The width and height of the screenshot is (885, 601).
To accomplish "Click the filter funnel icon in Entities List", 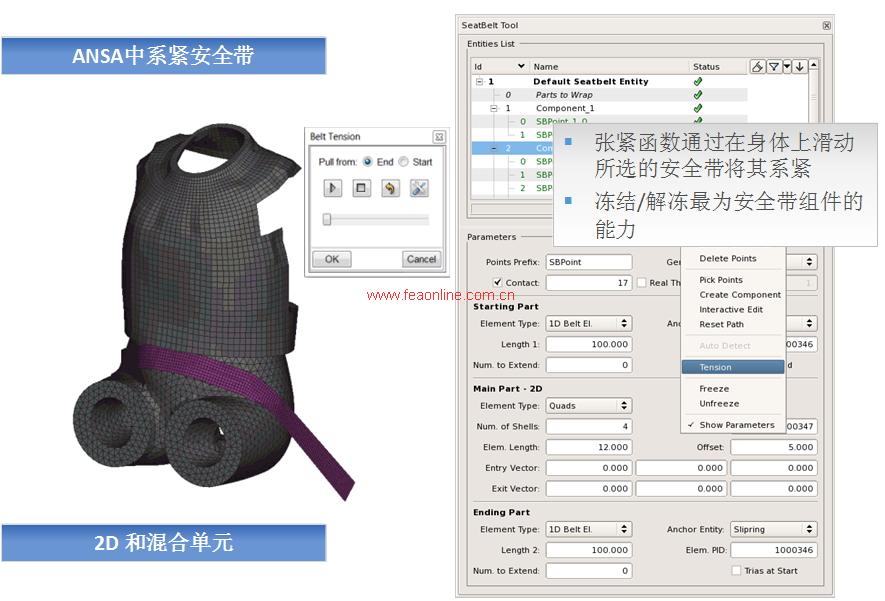I will click(773, 67).
